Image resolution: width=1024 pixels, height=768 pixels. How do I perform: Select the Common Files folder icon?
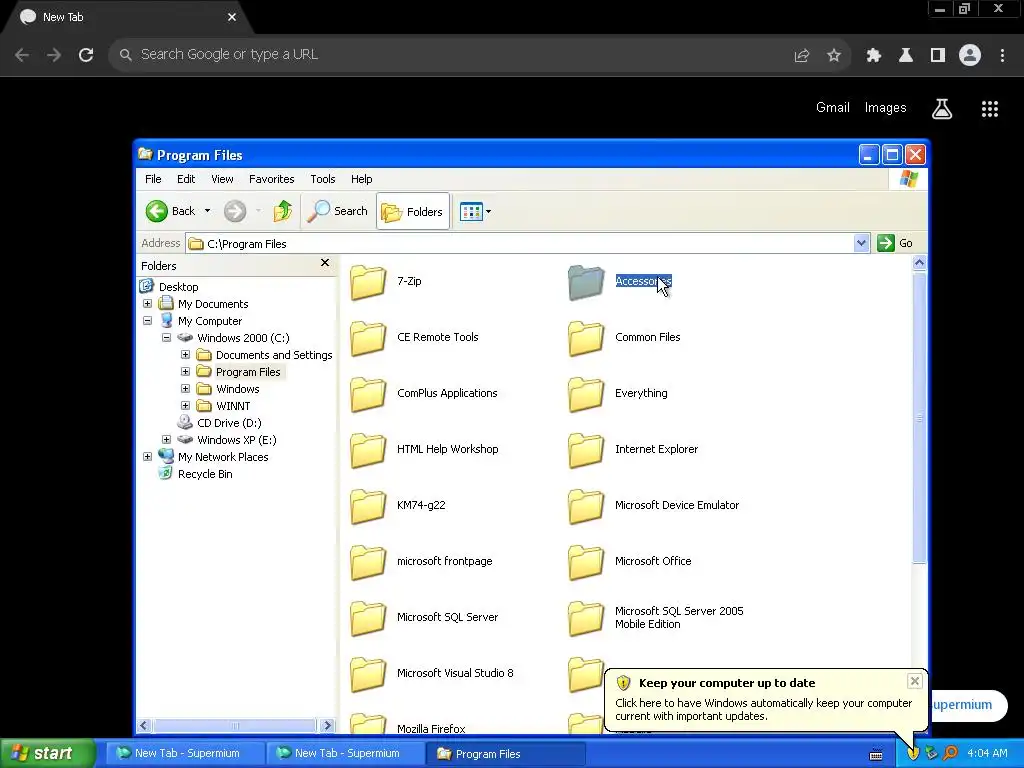[x=586, y=338]
